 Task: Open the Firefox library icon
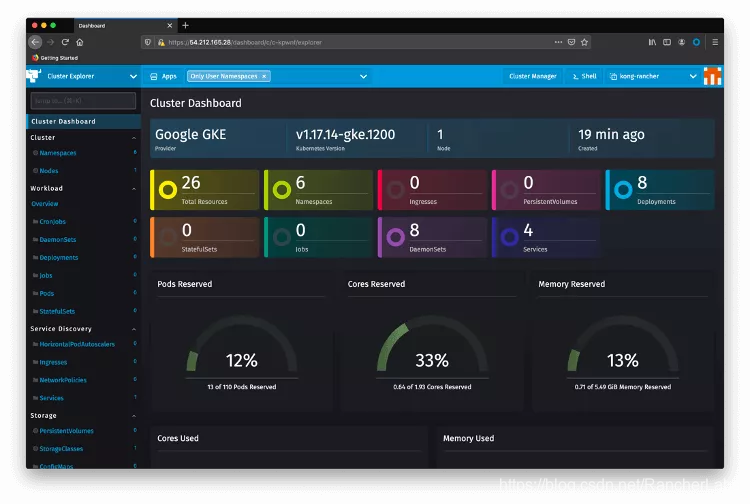[x=652, y=42]
